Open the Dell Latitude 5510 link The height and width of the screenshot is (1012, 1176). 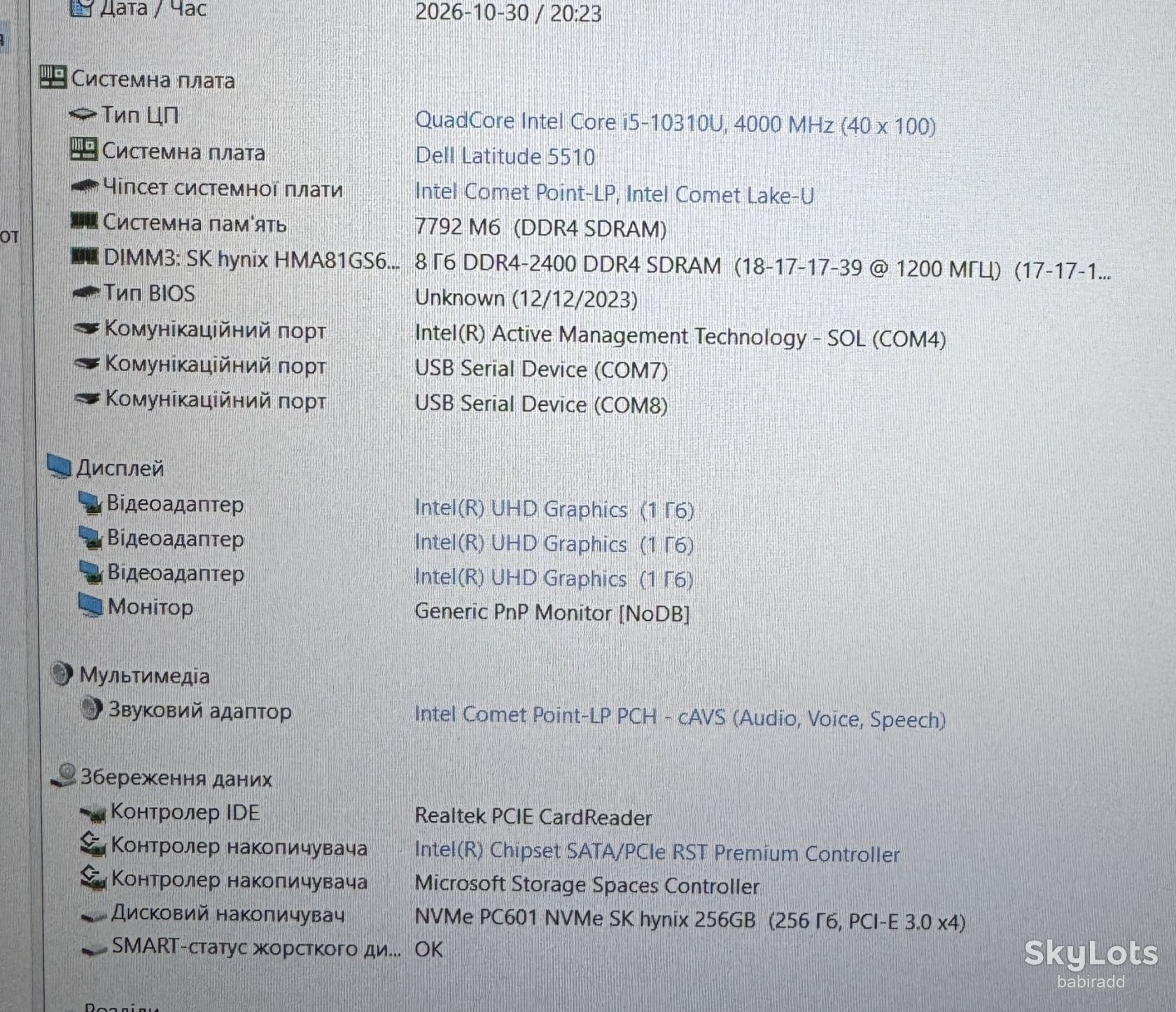[x=505, y=156]
